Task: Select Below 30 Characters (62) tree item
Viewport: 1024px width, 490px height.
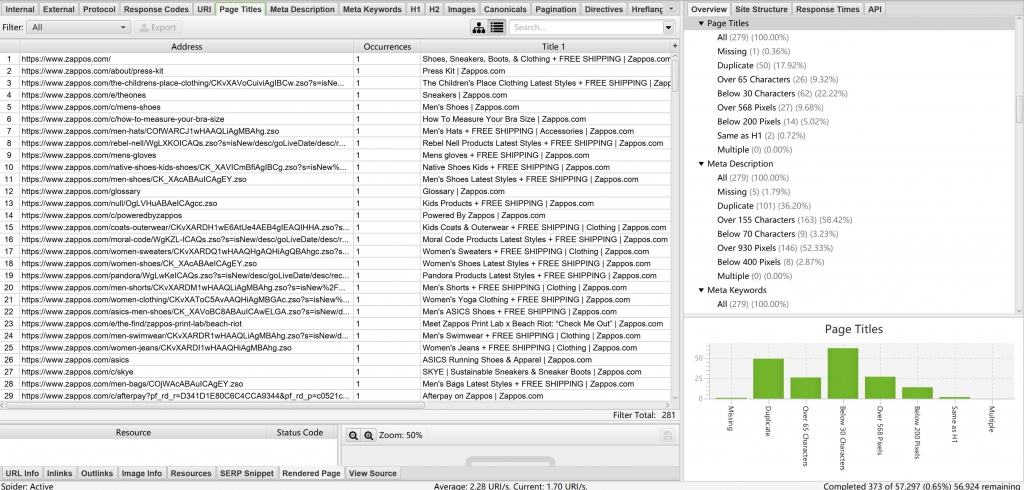Action: (x=782, y=93)
